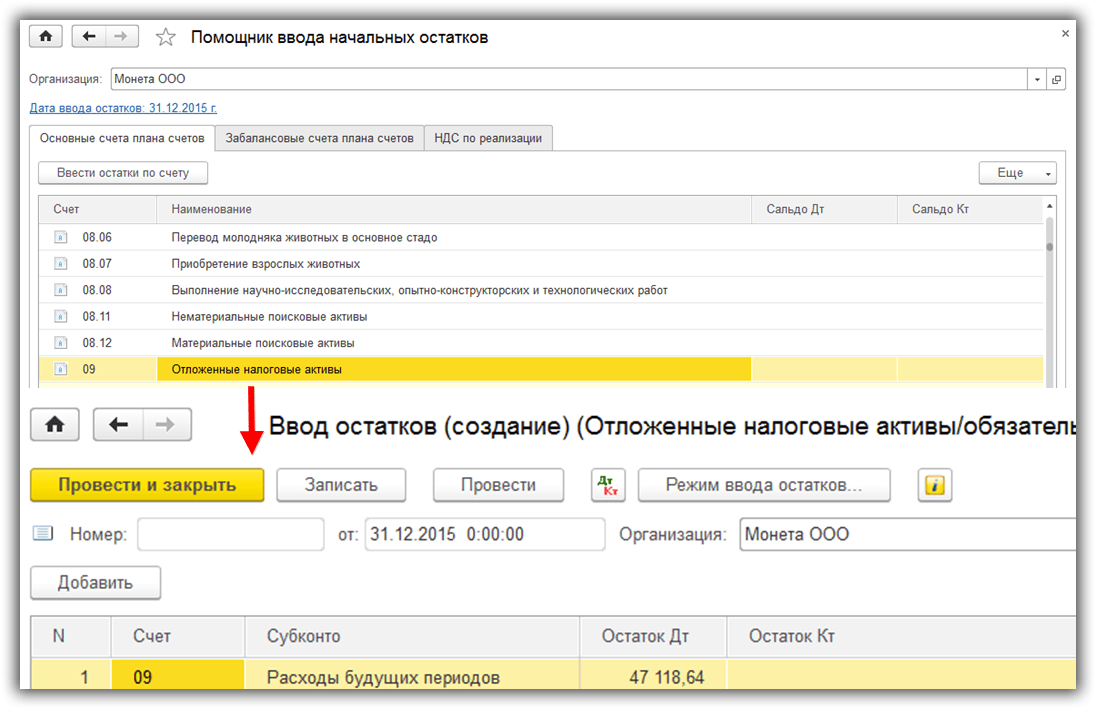Go back with the lower form's left arrow
1096x709 pixels.
tap(118, 424)
